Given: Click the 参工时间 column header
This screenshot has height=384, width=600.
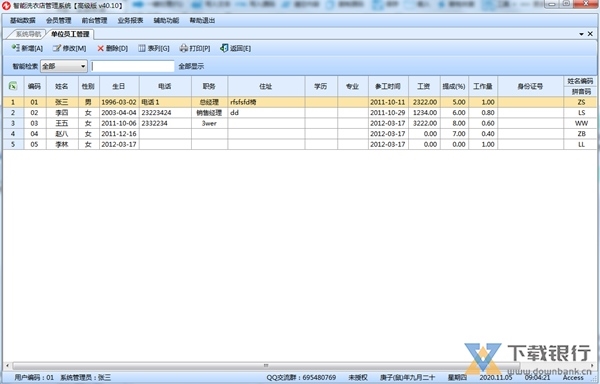Looking at the screenshot, I should [x=388, y=86].
